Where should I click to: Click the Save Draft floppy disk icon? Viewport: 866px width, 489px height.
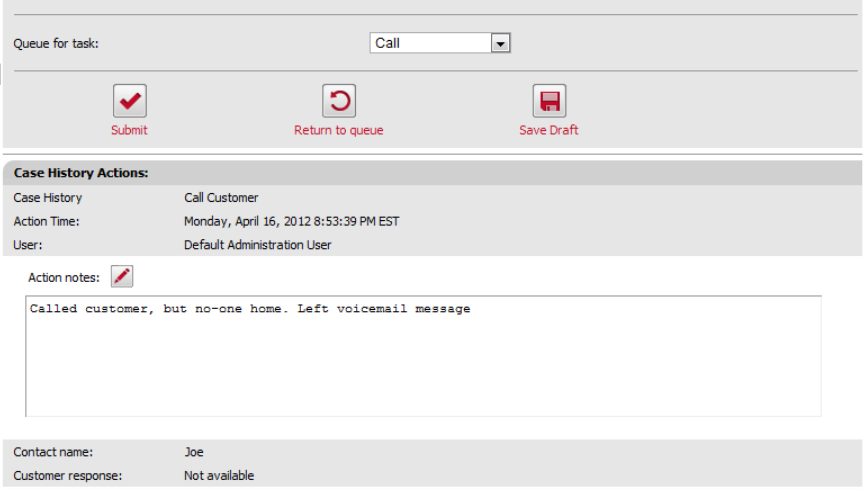coord(549,101)
